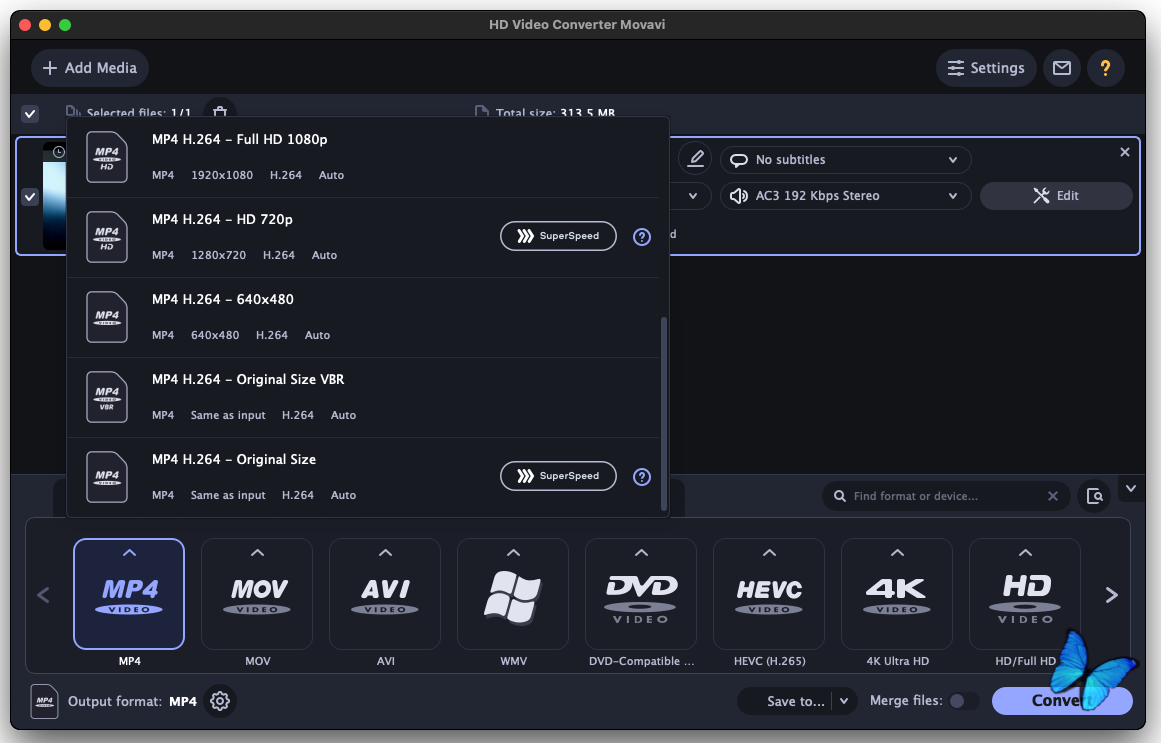Uncheck the video file checkbox
Image resolution: width=1161 pixels, height=743 pixels.
[30, 197]
